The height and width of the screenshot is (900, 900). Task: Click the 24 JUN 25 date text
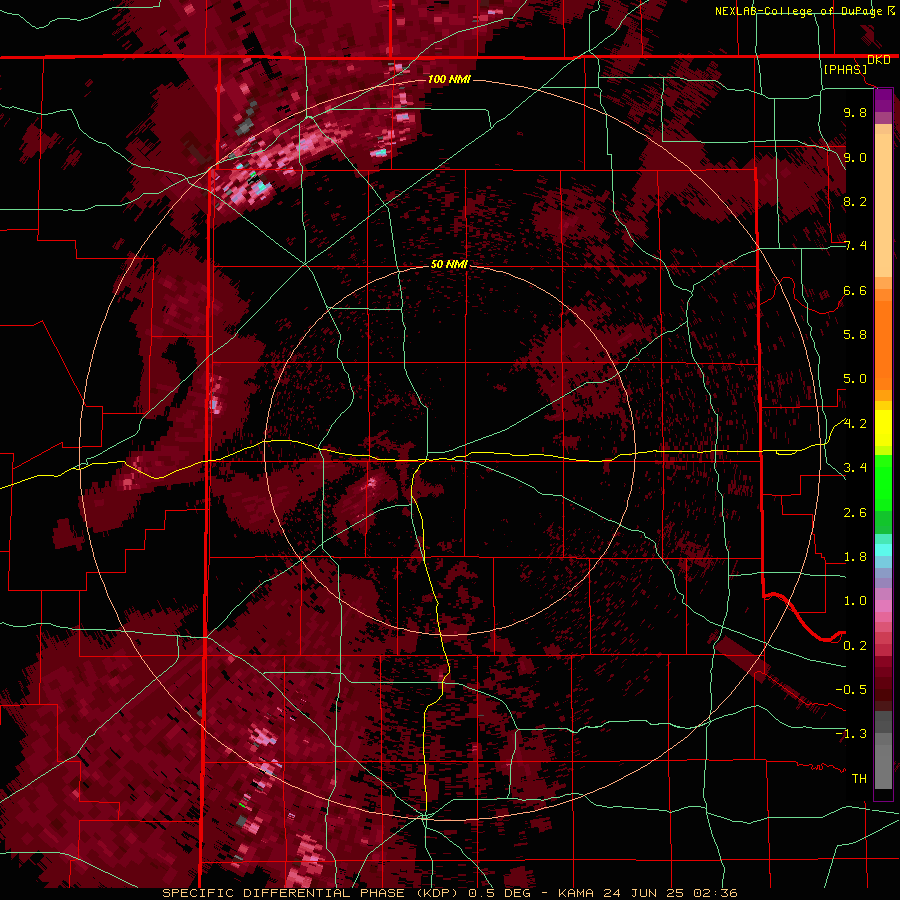(645, 893)
